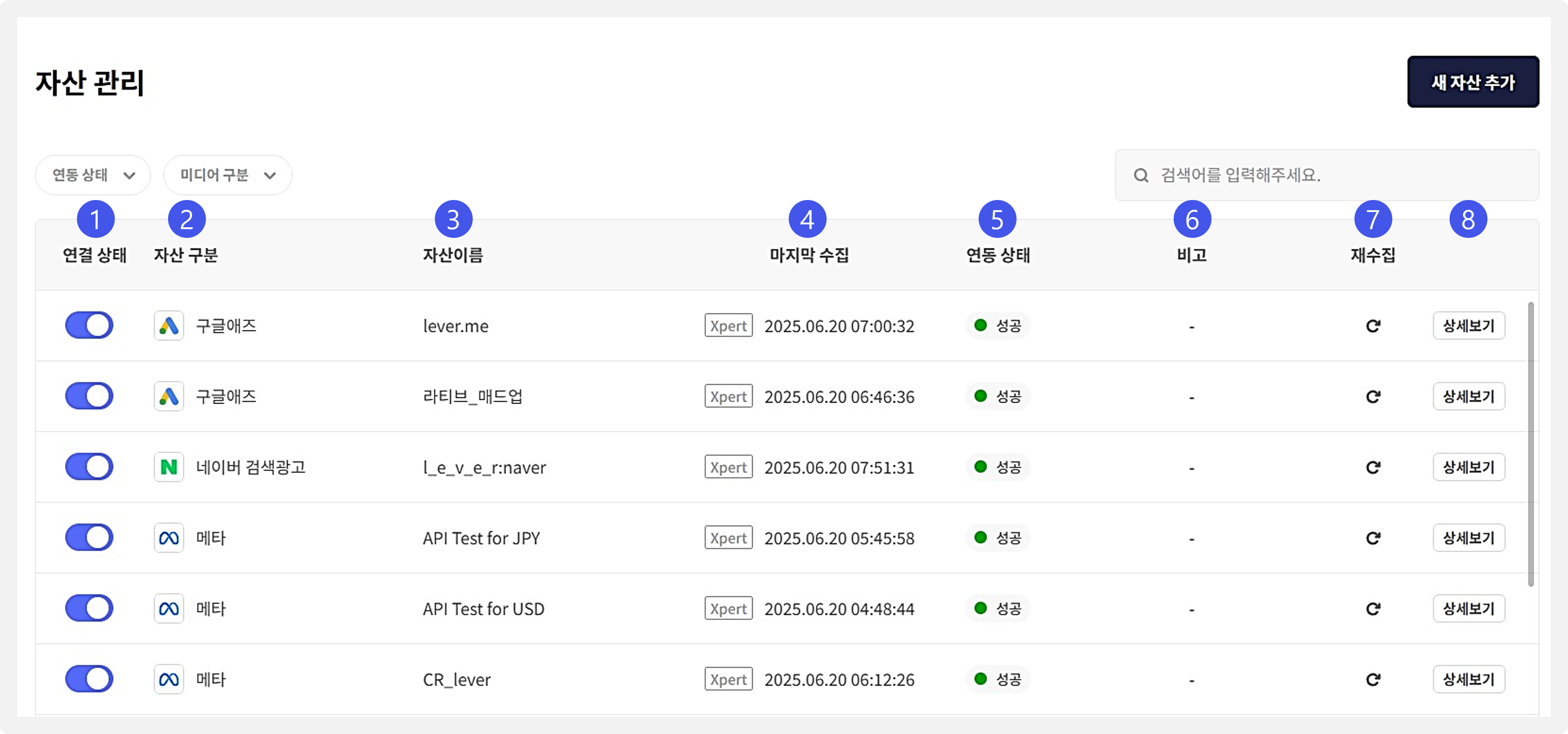Viewport: 1568px width, 734px height.
Task: Expand the 미디어 구분 filter dropdown
Action: tap(228, 175)
